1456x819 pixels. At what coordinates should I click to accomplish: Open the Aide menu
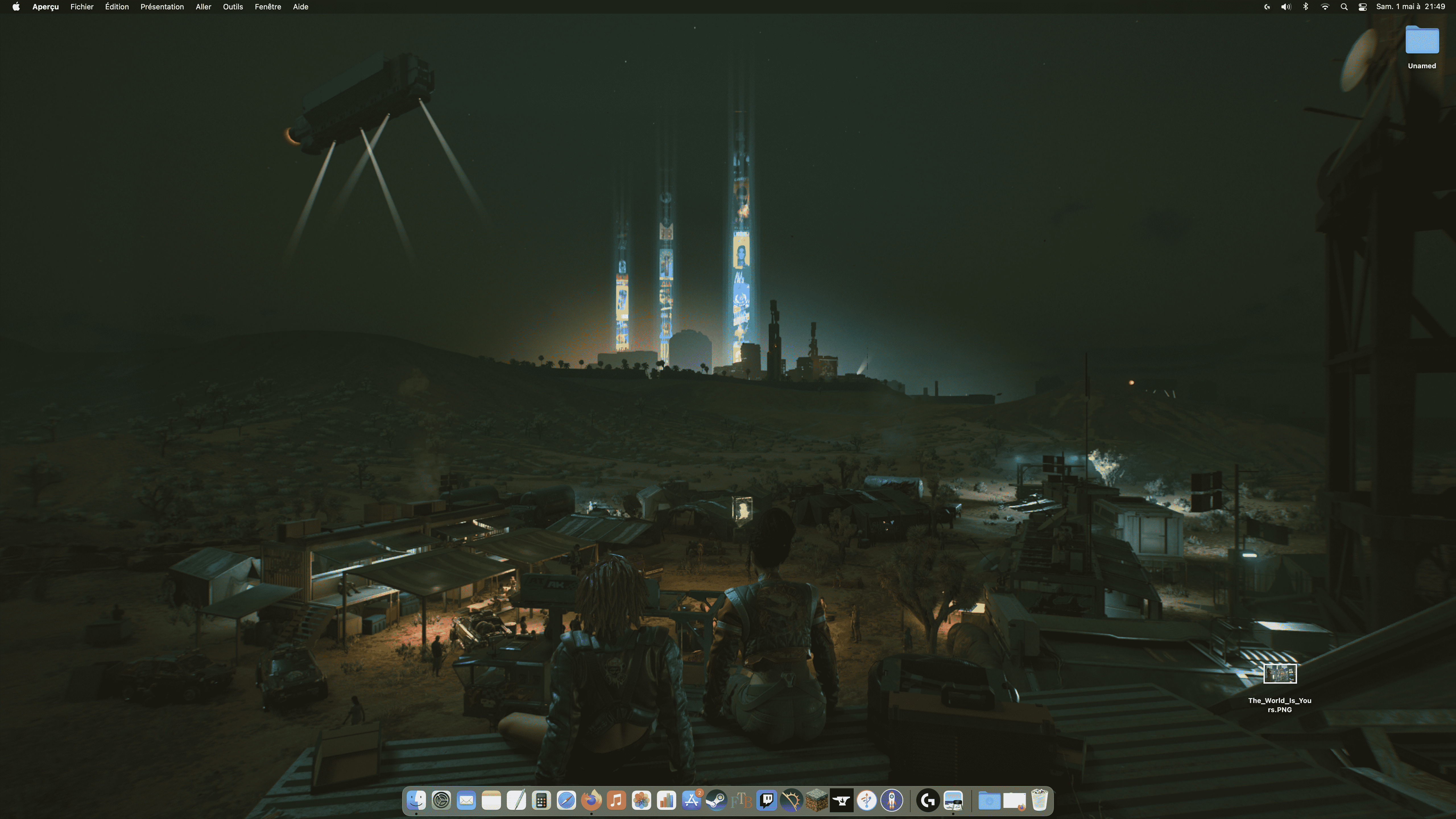(x=301, y=7)
